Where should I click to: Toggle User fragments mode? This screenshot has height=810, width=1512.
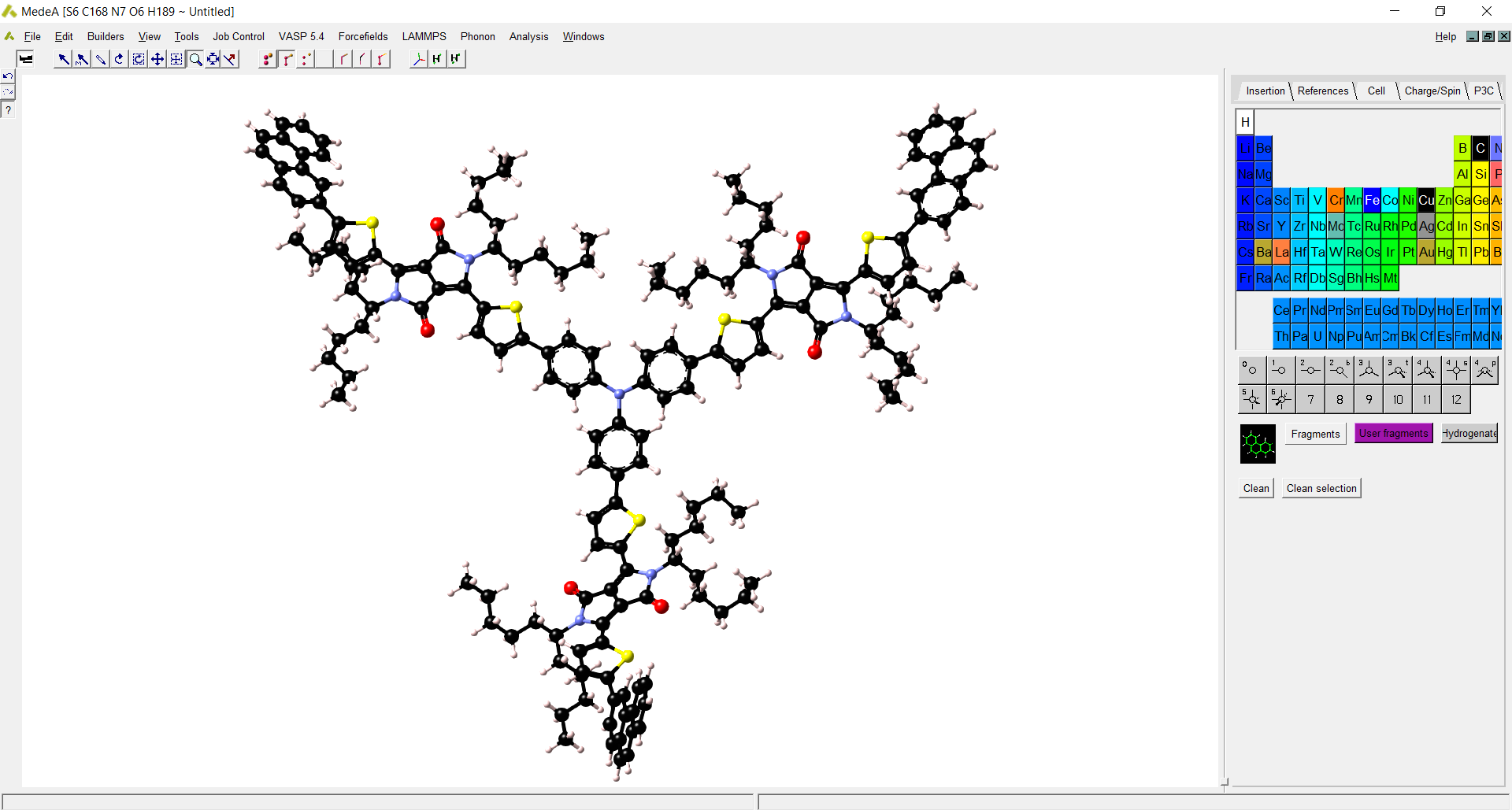coord(1393,433)
